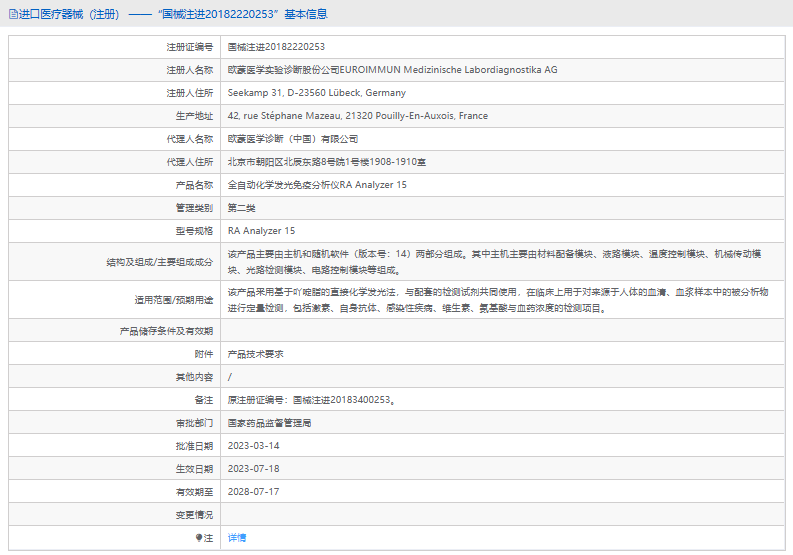This screenshot has width=793, height=555.
Task: Click the Seekamp 31 Lübeck address text
Action: pos(316,93)
